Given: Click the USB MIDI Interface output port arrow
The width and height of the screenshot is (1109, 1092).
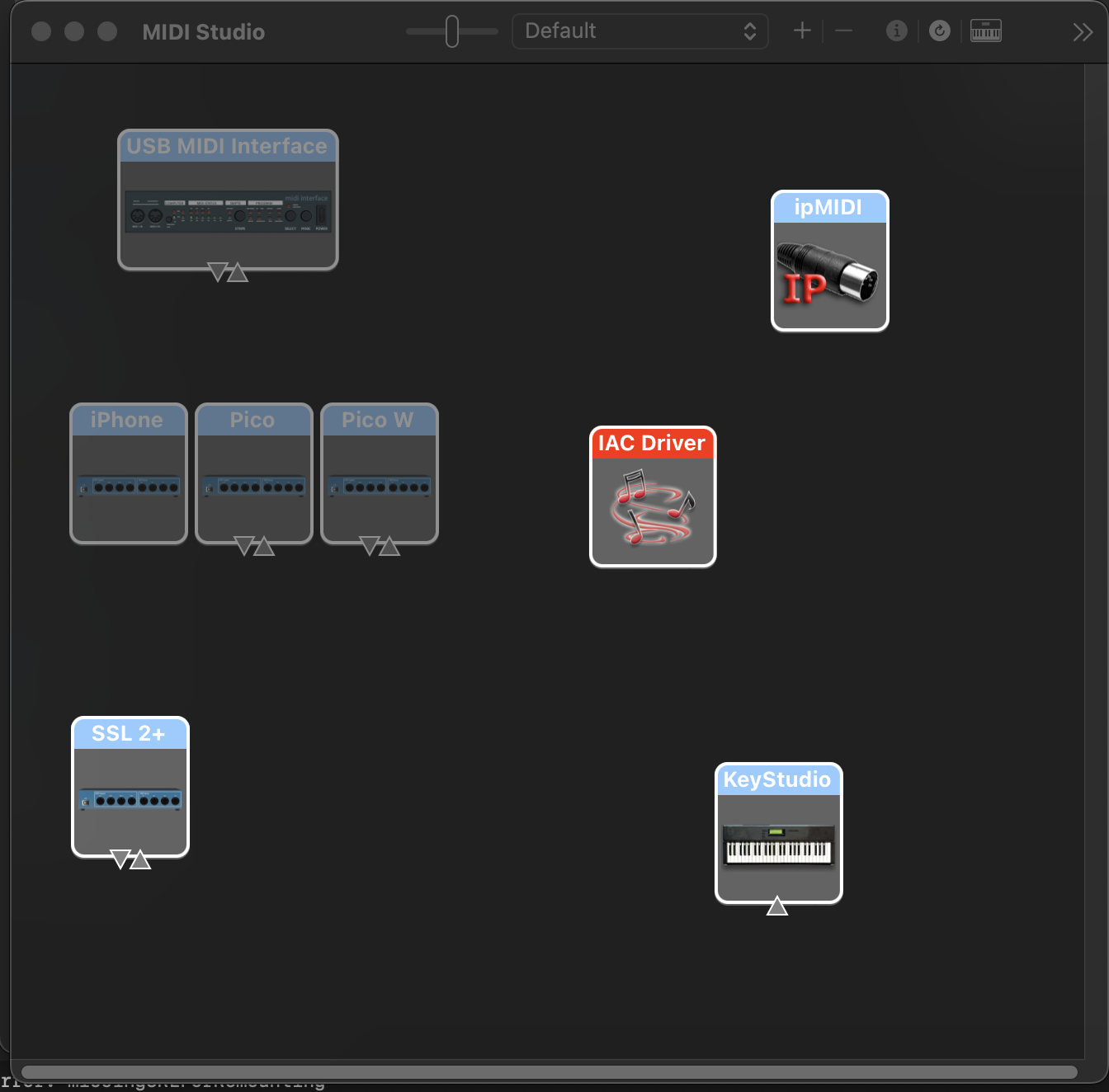Looking at the screenshot, I should [238, 272].
